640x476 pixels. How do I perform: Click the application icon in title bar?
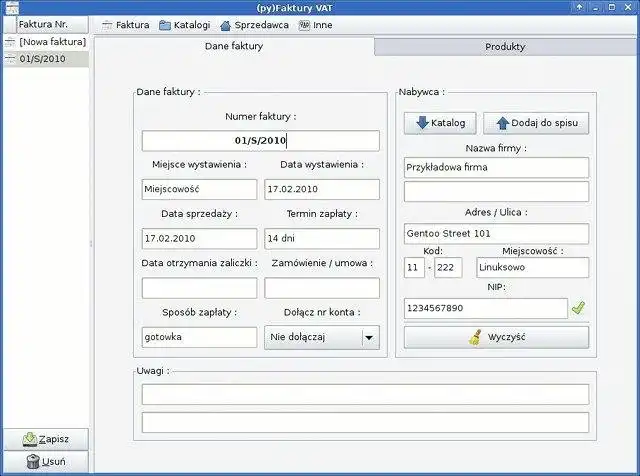[x=11, y=8]
